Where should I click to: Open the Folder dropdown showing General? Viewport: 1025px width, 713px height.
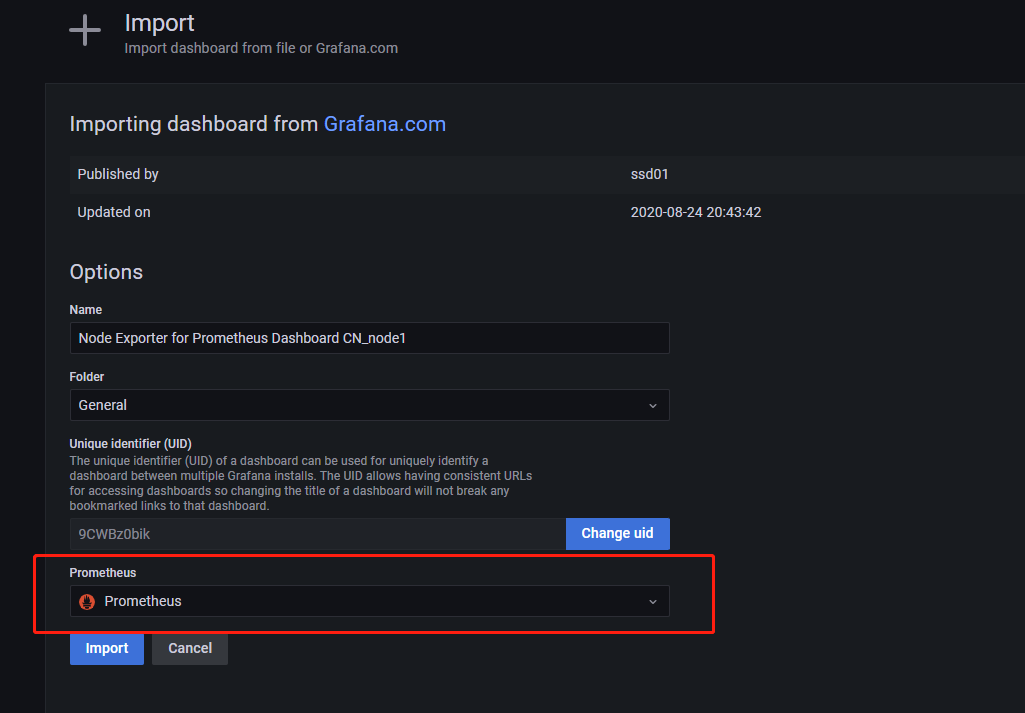[369, 405]
